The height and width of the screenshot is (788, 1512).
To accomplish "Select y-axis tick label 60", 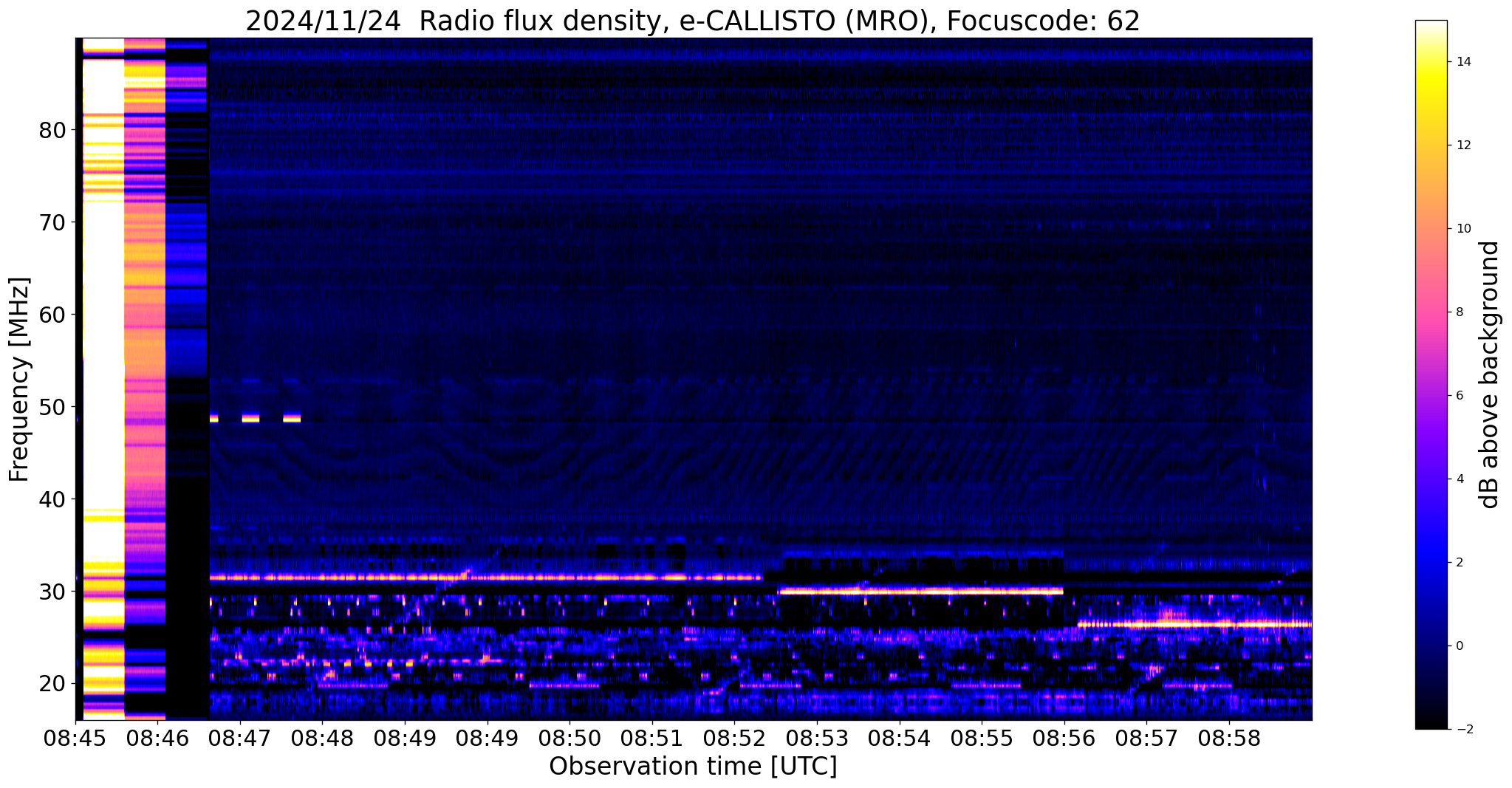I will [53, 315].
